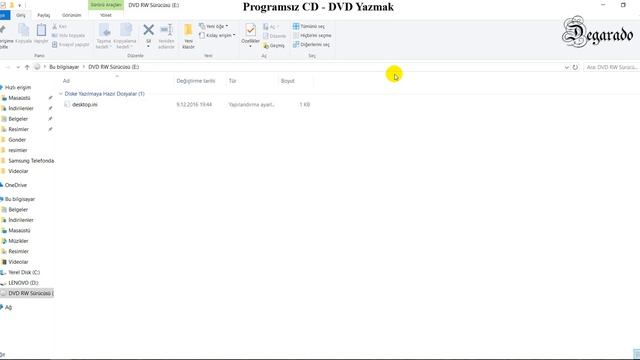Click Bu bilgisayar in the address breadcrumb
This screenshot has width=640, height=360.
64,67
